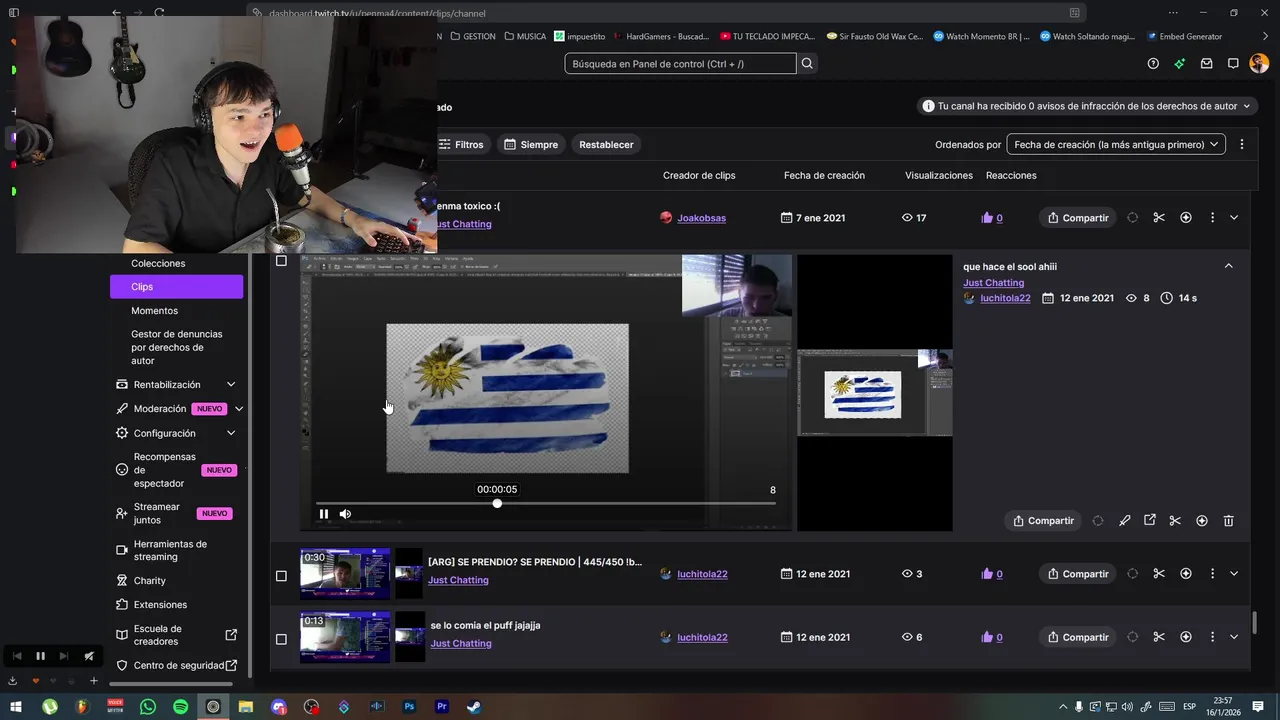Click the feature-clip plus icon on Joakobsas row
1280x720 pixels.
coord(1186,218)
